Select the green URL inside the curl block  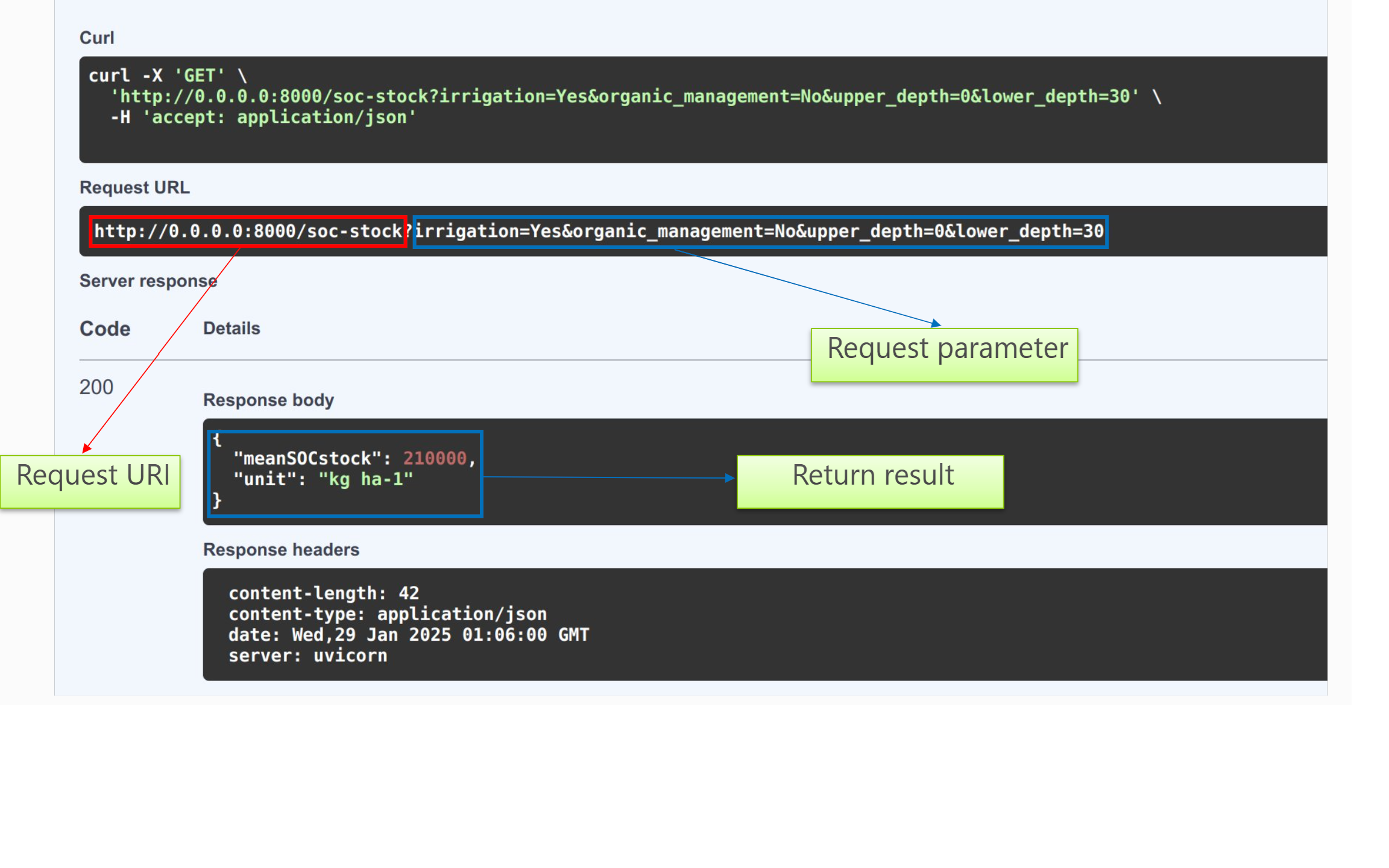click(x=624, y=96)
